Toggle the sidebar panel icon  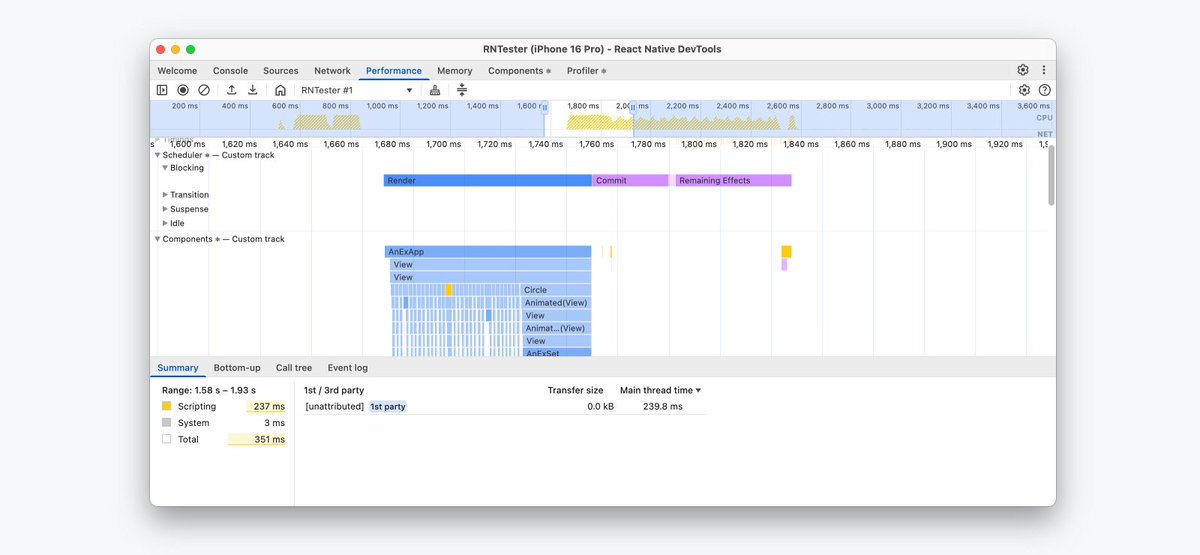pyautogui.click(x=162, y=90)
